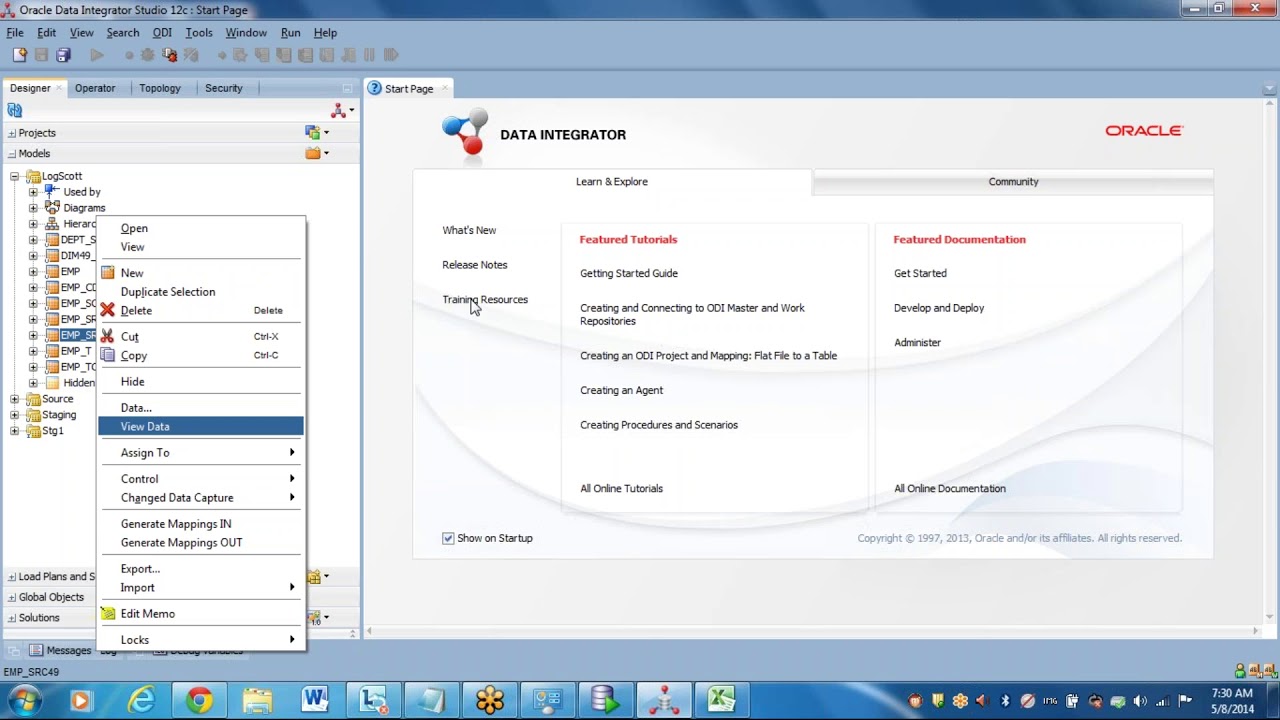Screen dimensions: 1280x720
Task: Click the Cut scissors icon
Action: [108, 336]
